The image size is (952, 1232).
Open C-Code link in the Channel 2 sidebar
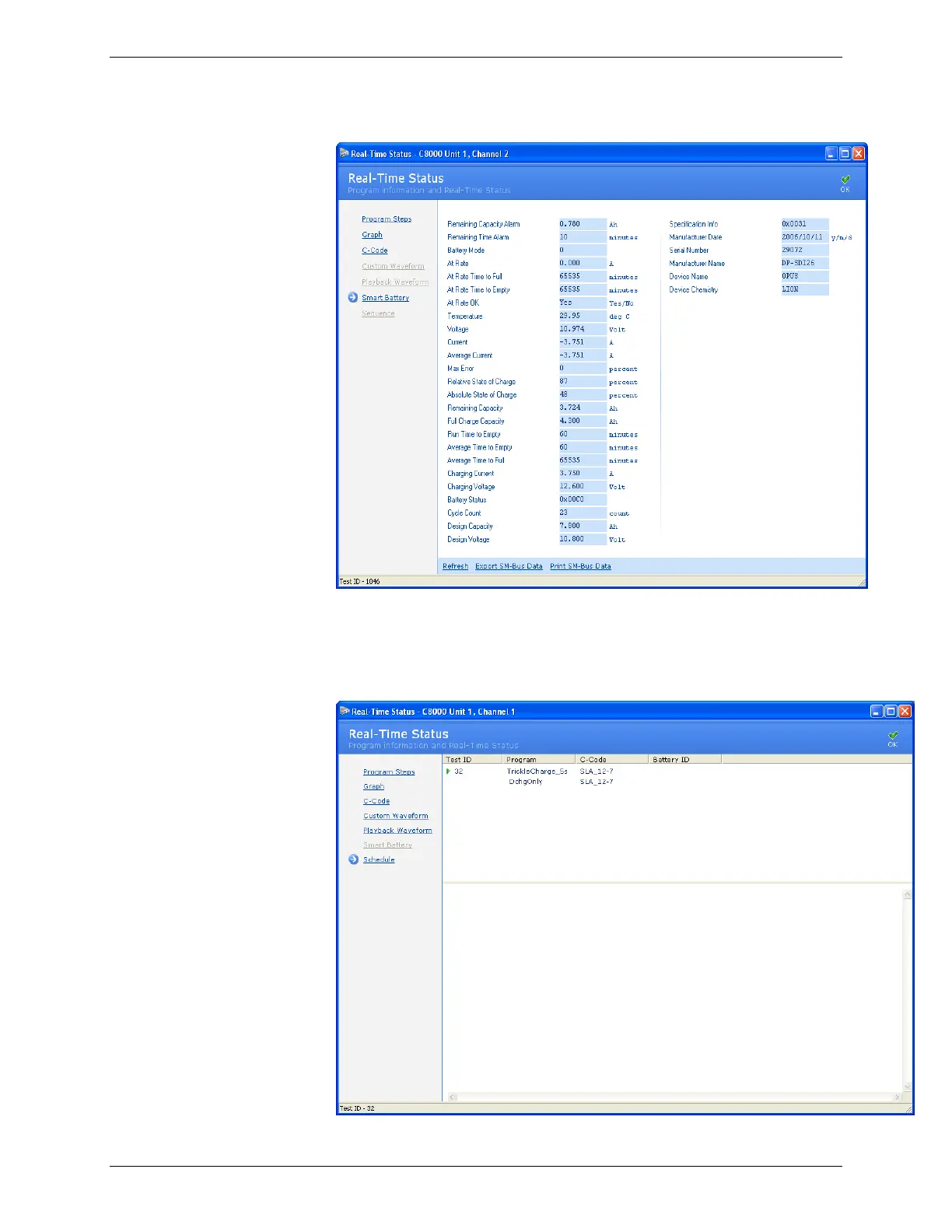pyautogui.click(x=375, y=250)
